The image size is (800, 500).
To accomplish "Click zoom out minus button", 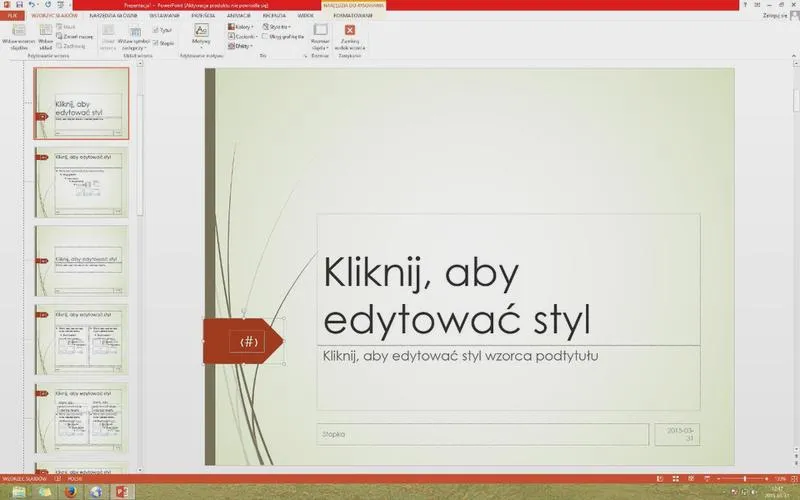I will tap(718, 479).
